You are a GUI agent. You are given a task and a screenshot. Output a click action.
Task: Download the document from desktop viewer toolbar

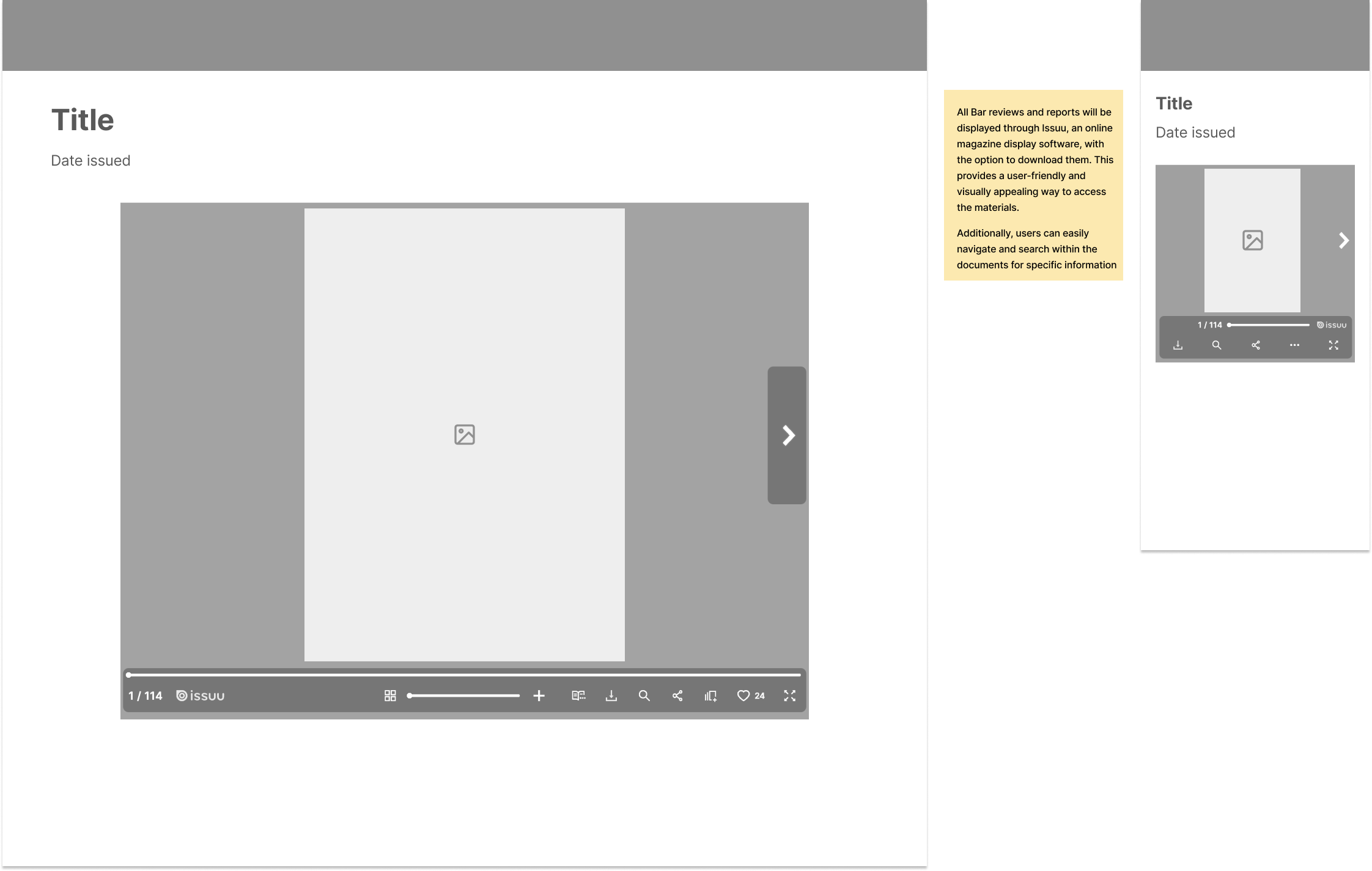pyautogui.click(x=611, y=696)
